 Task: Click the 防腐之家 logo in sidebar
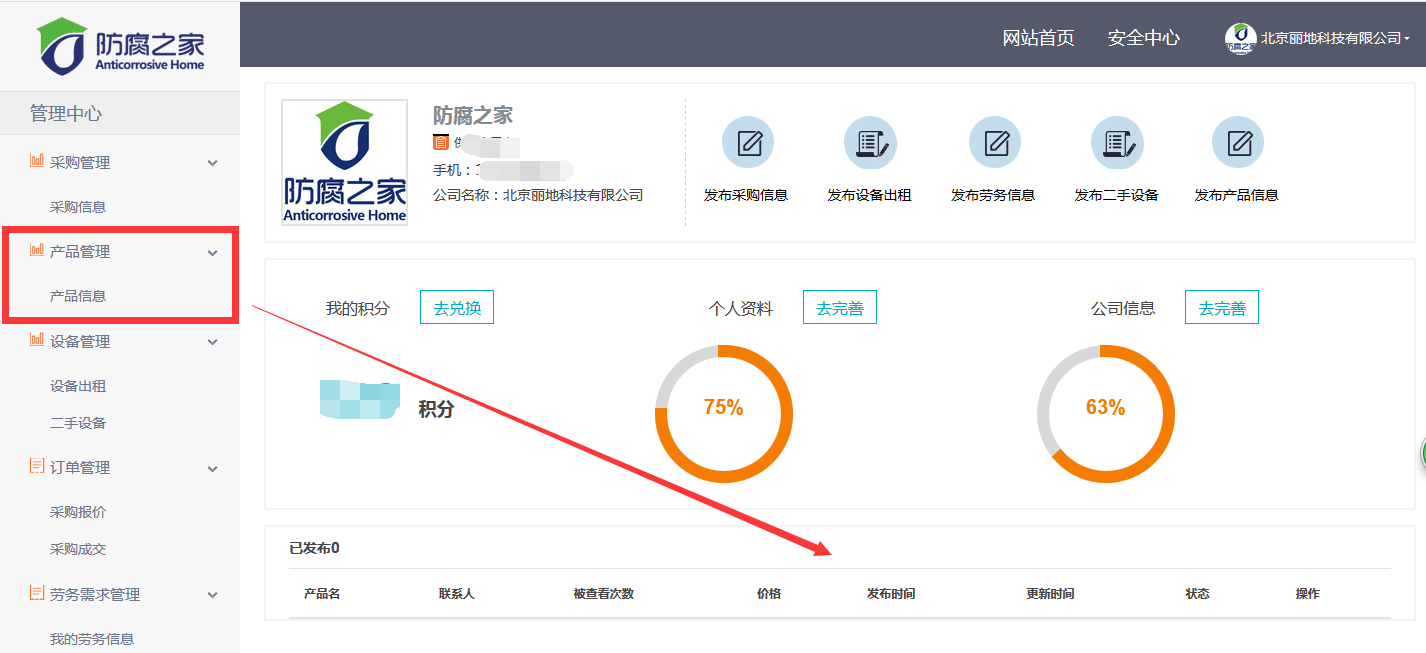coord(120,46)
